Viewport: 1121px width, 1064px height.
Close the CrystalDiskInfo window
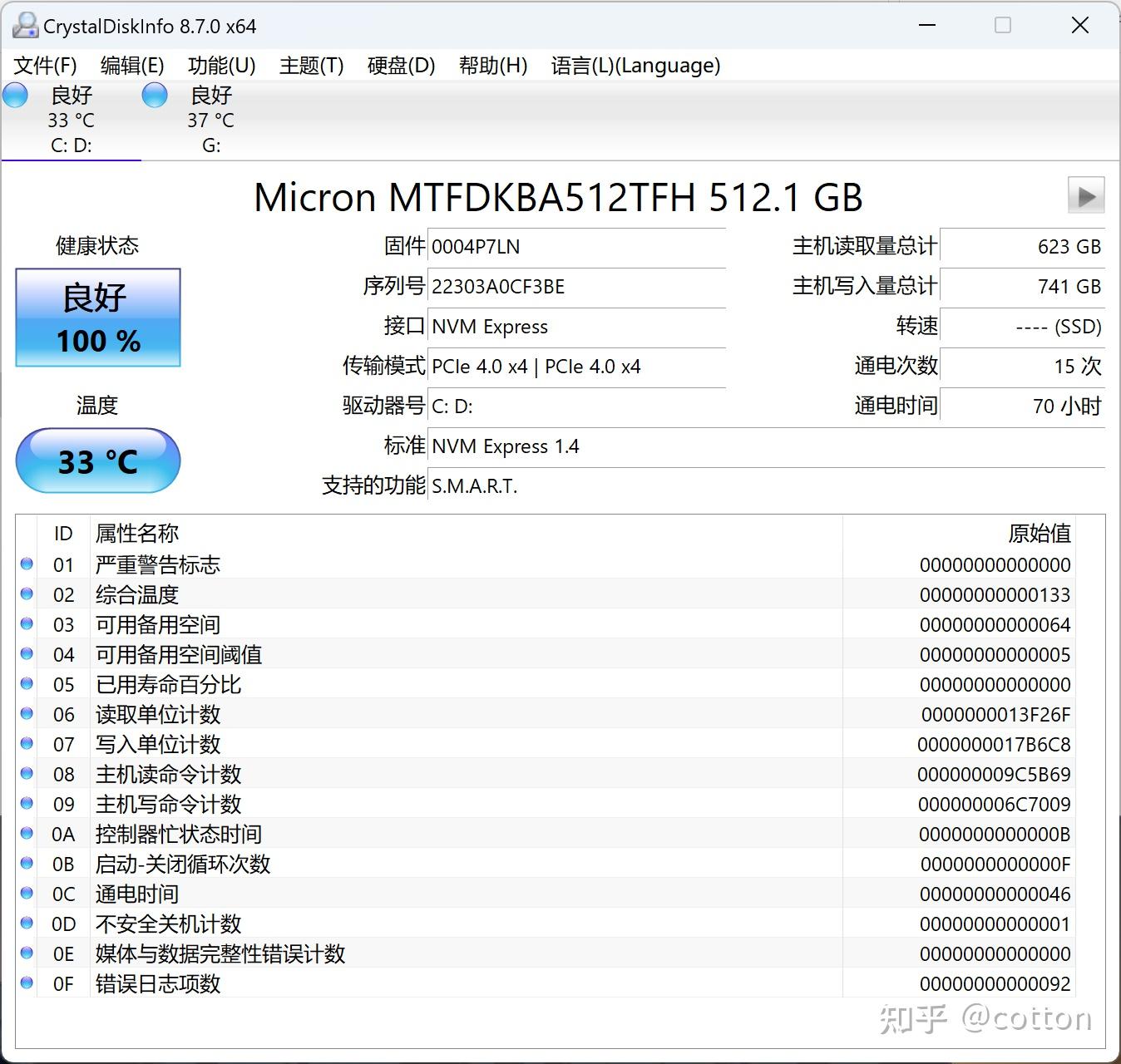1079,26
